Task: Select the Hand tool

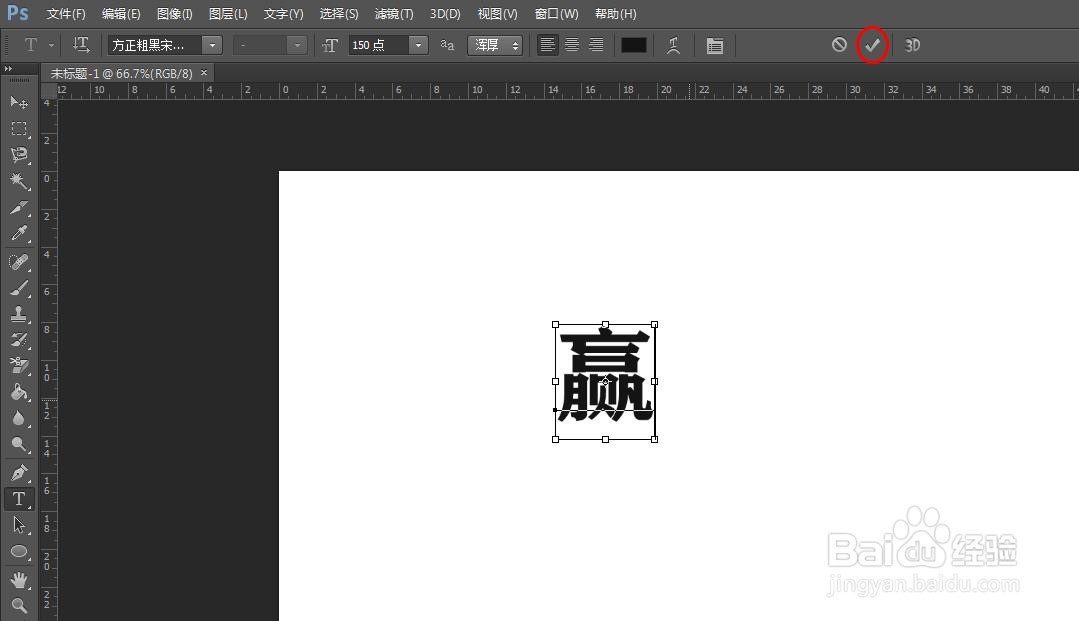Action: point(19,580)
